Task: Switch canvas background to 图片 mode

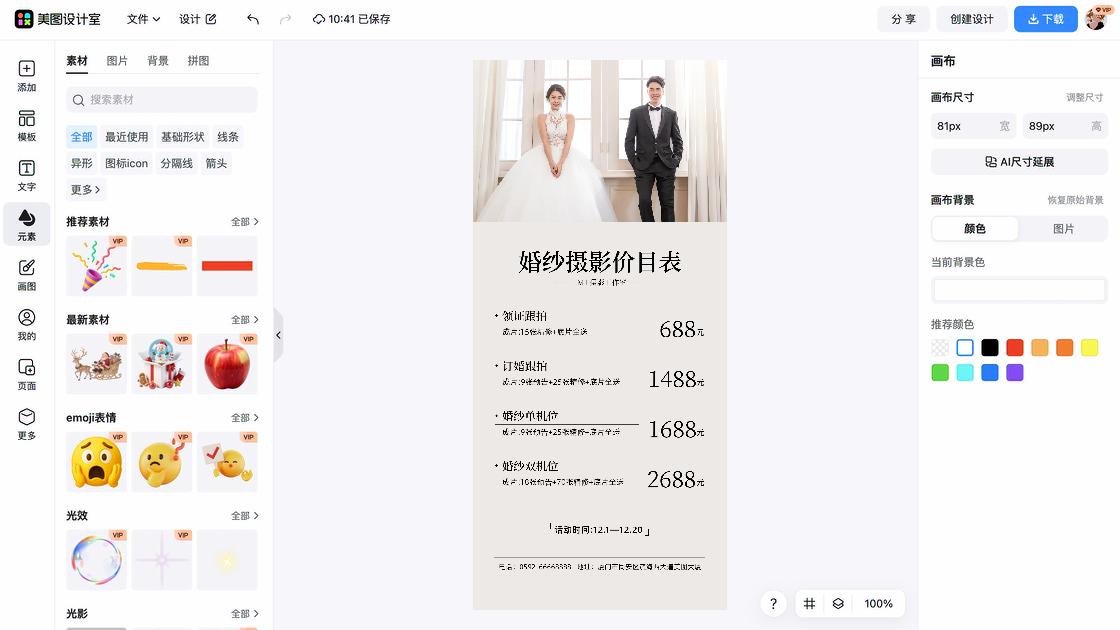Action: click(1063, 228)
